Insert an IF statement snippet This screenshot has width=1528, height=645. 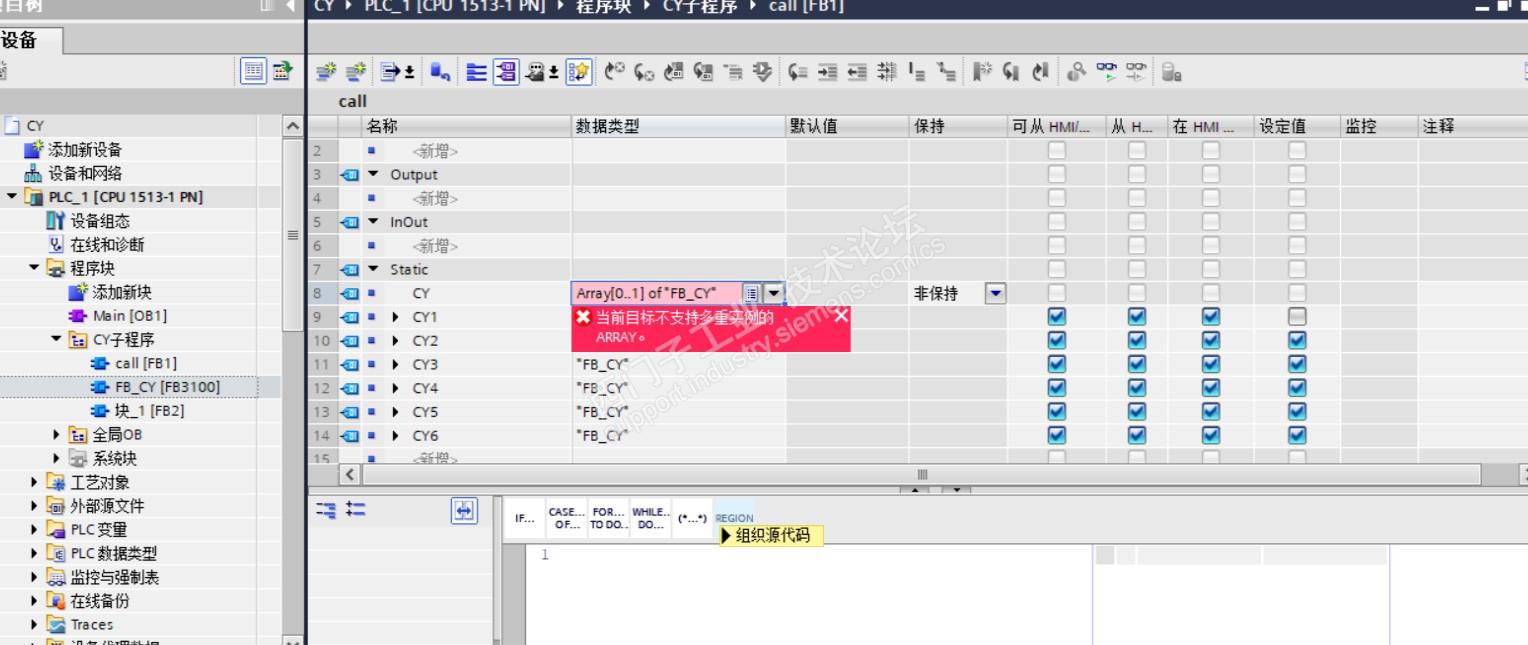point(524,519)
